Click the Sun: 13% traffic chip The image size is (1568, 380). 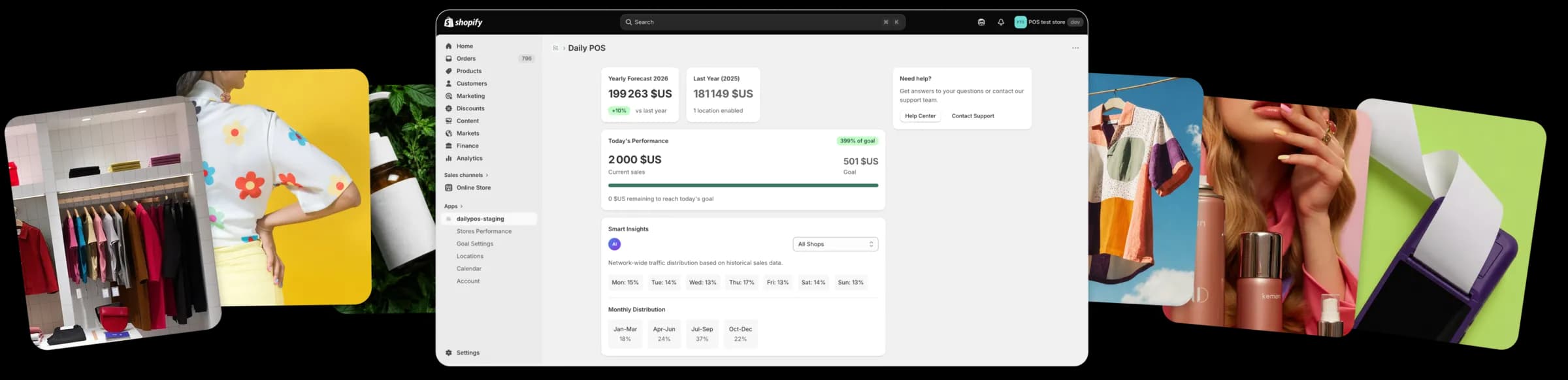[851, 283]
